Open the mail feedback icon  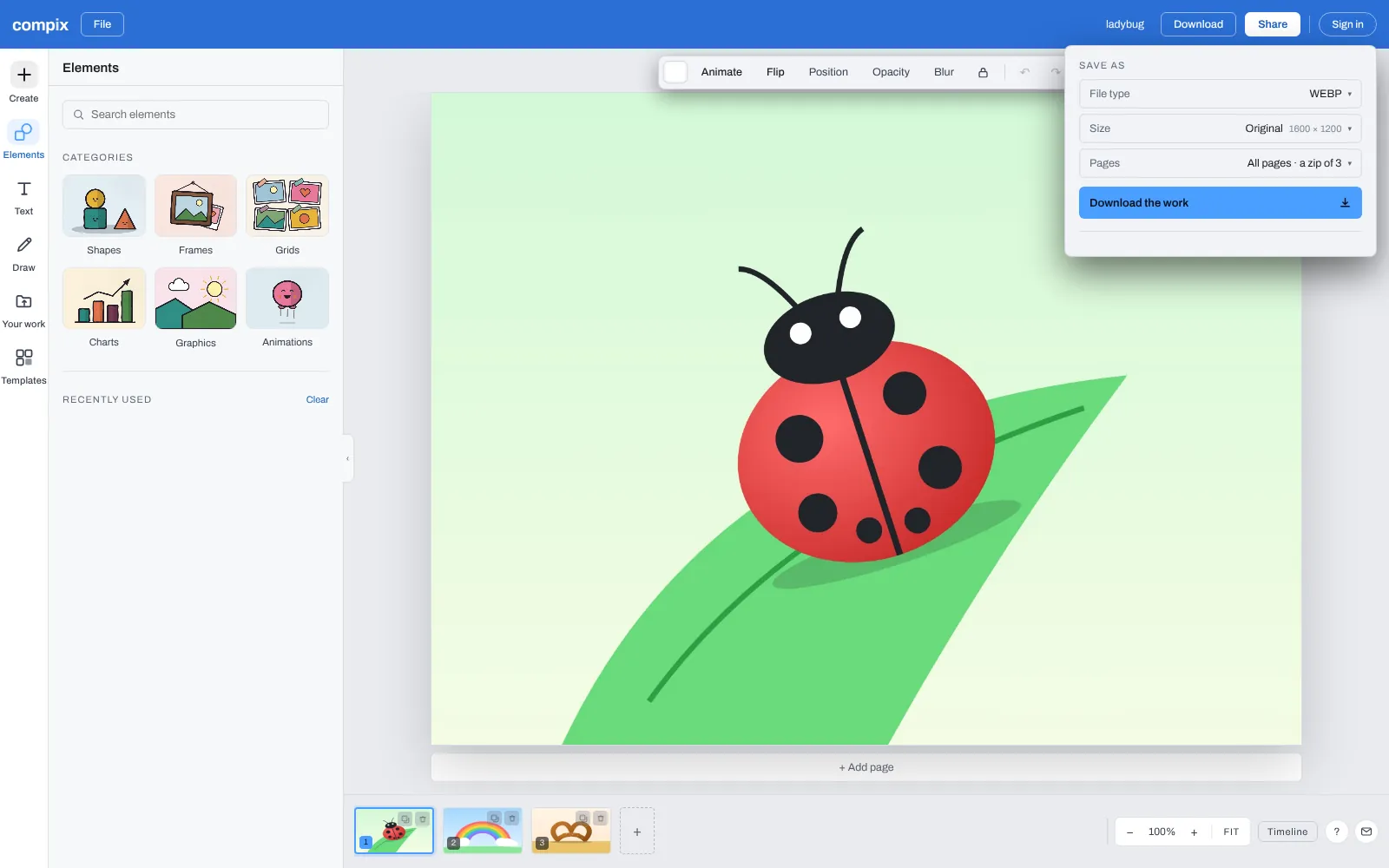[x=1366, y=832]
